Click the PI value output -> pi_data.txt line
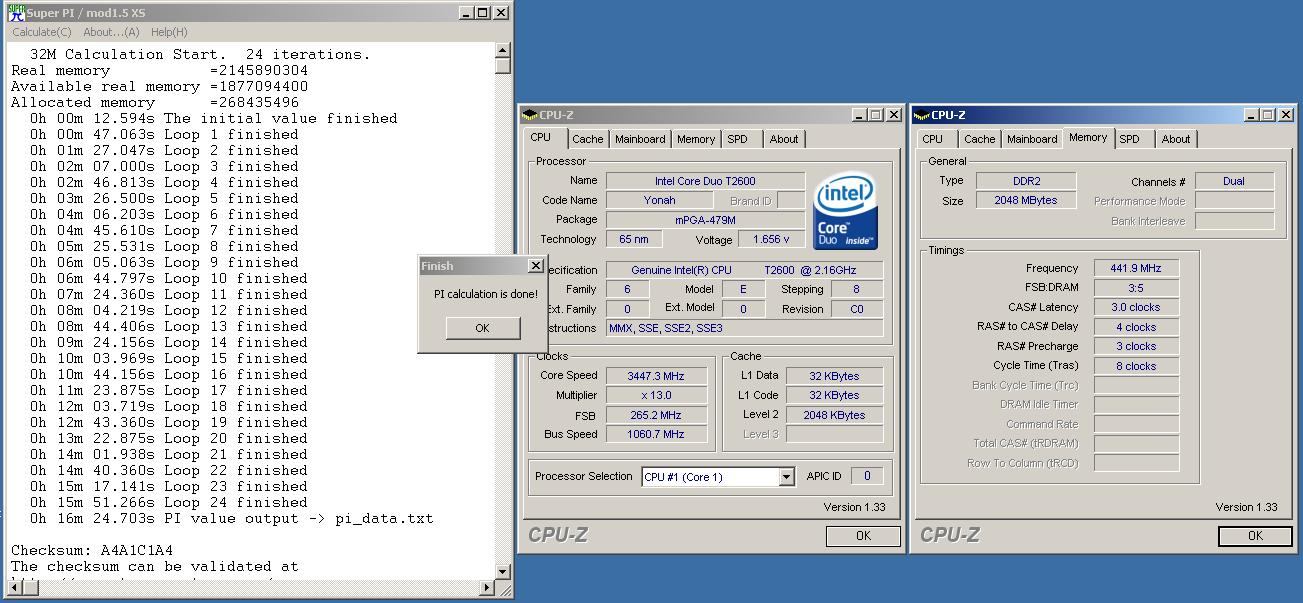This screenshot has height=603, width=1303. [x=231, y=518]
